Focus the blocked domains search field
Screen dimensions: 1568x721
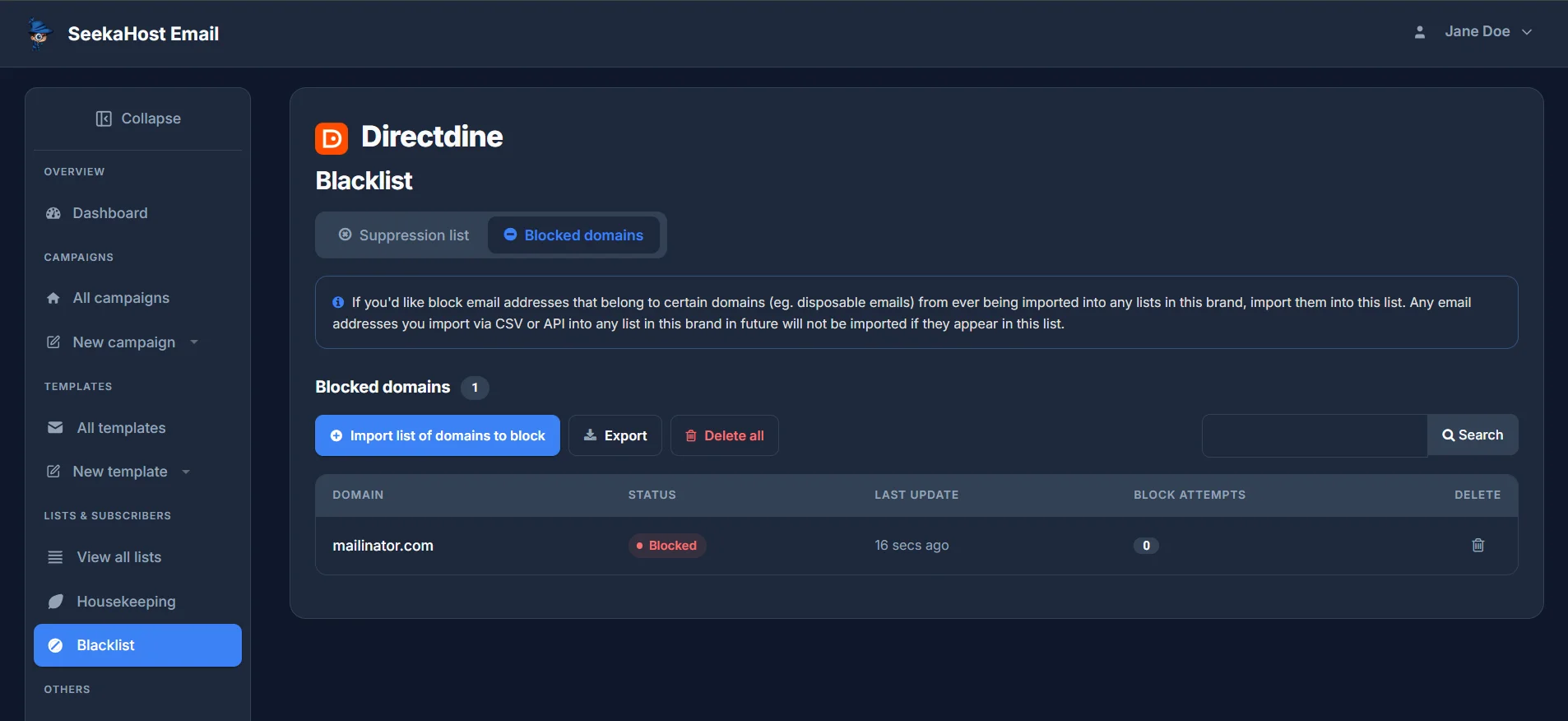click(1315, 435)
